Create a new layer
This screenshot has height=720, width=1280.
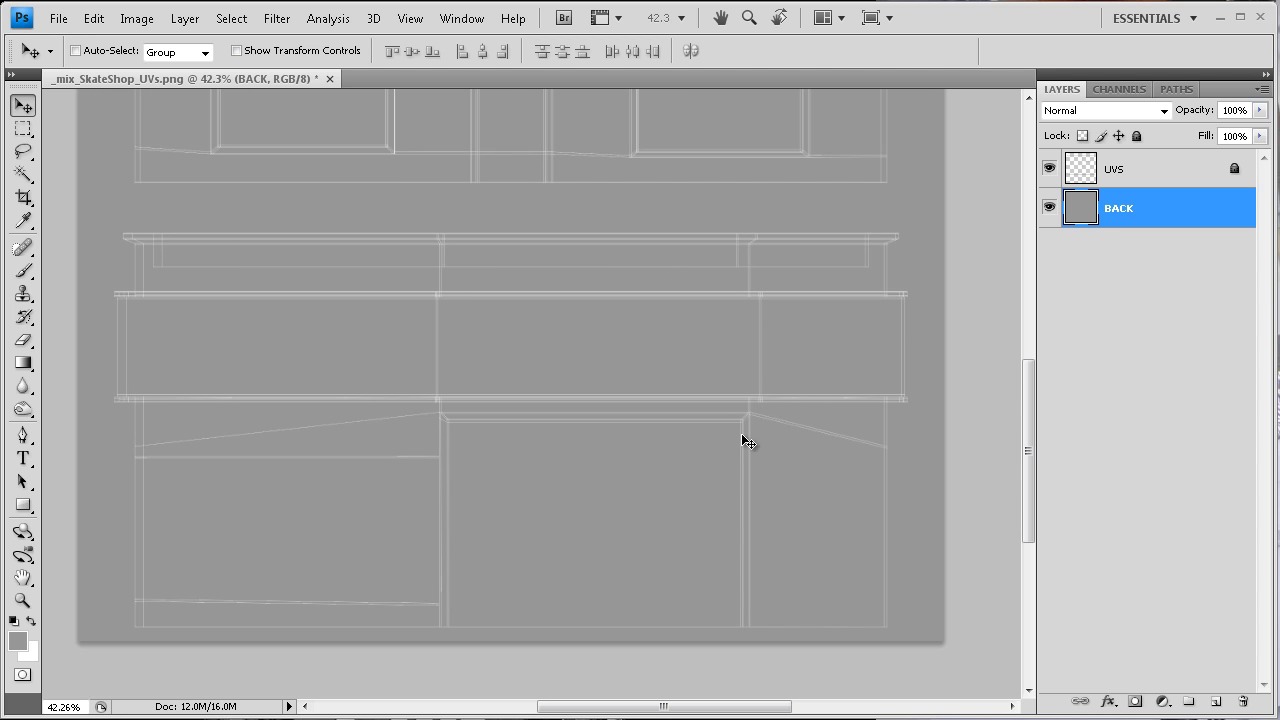click(1216, 702)
